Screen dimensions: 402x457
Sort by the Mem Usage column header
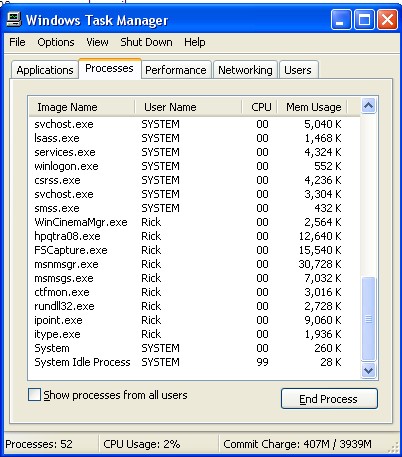[x=312, y=107]
